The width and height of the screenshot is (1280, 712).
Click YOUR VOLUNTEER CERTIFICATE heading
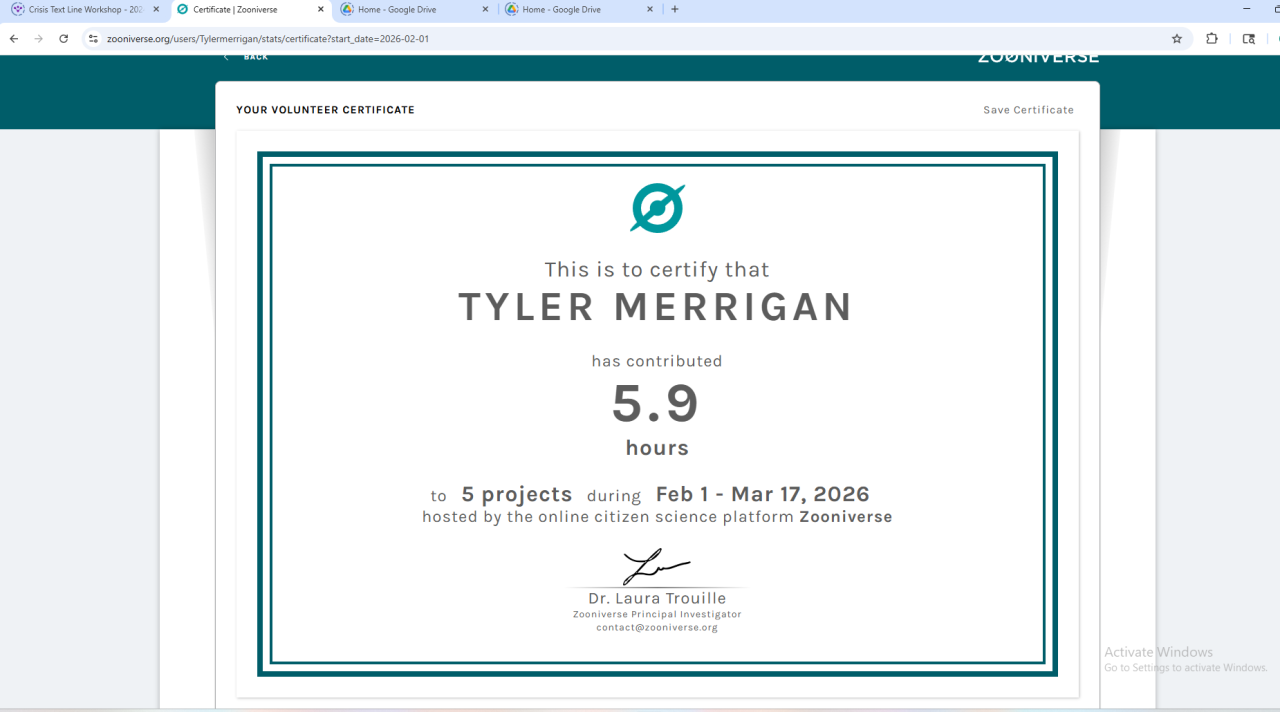(325, 110)
